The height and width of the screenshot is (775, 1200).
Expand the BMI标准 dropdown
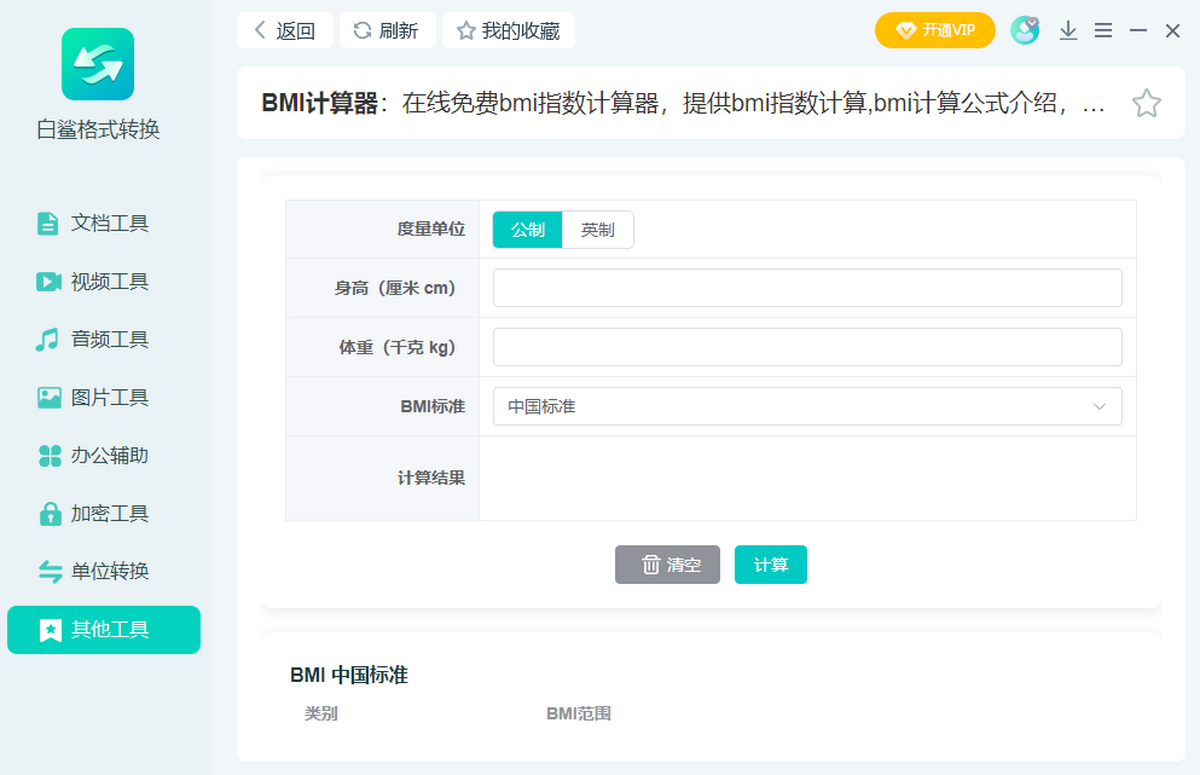point(806,407)
